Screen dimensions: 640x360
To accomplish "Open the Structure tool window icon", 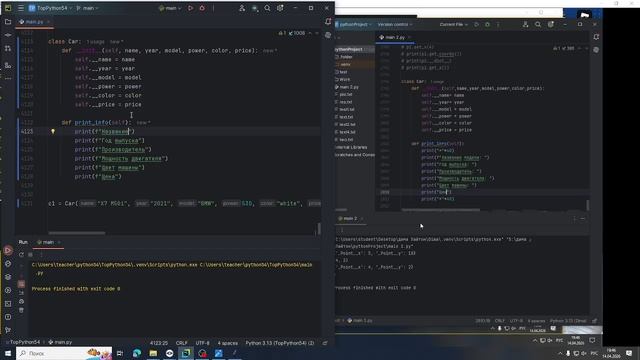I will coord(8,65).
